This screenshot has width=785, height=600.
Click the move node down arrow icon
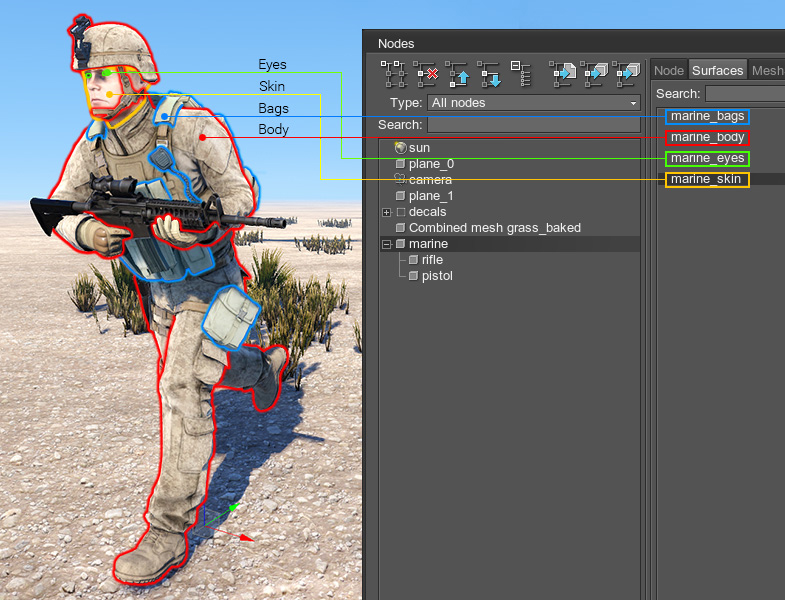pos(490,72)
